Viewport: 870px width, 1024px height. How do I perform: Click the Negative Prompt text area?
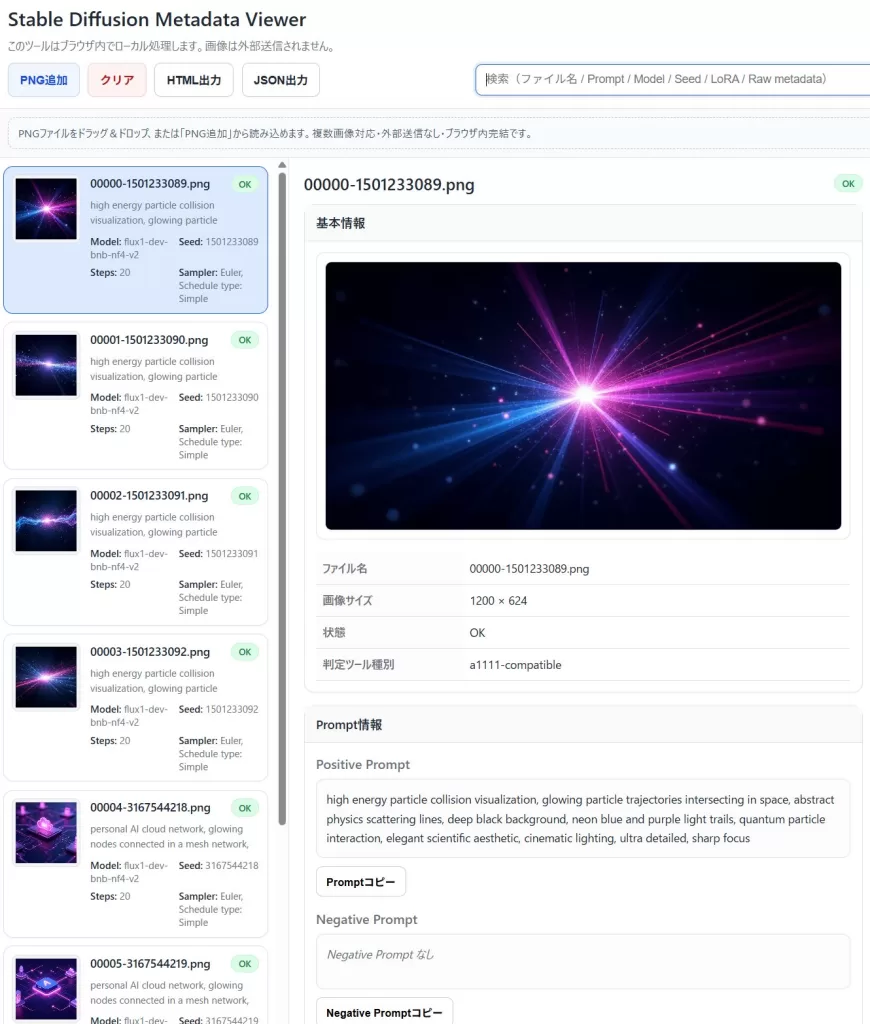click(x=583, y=960)
